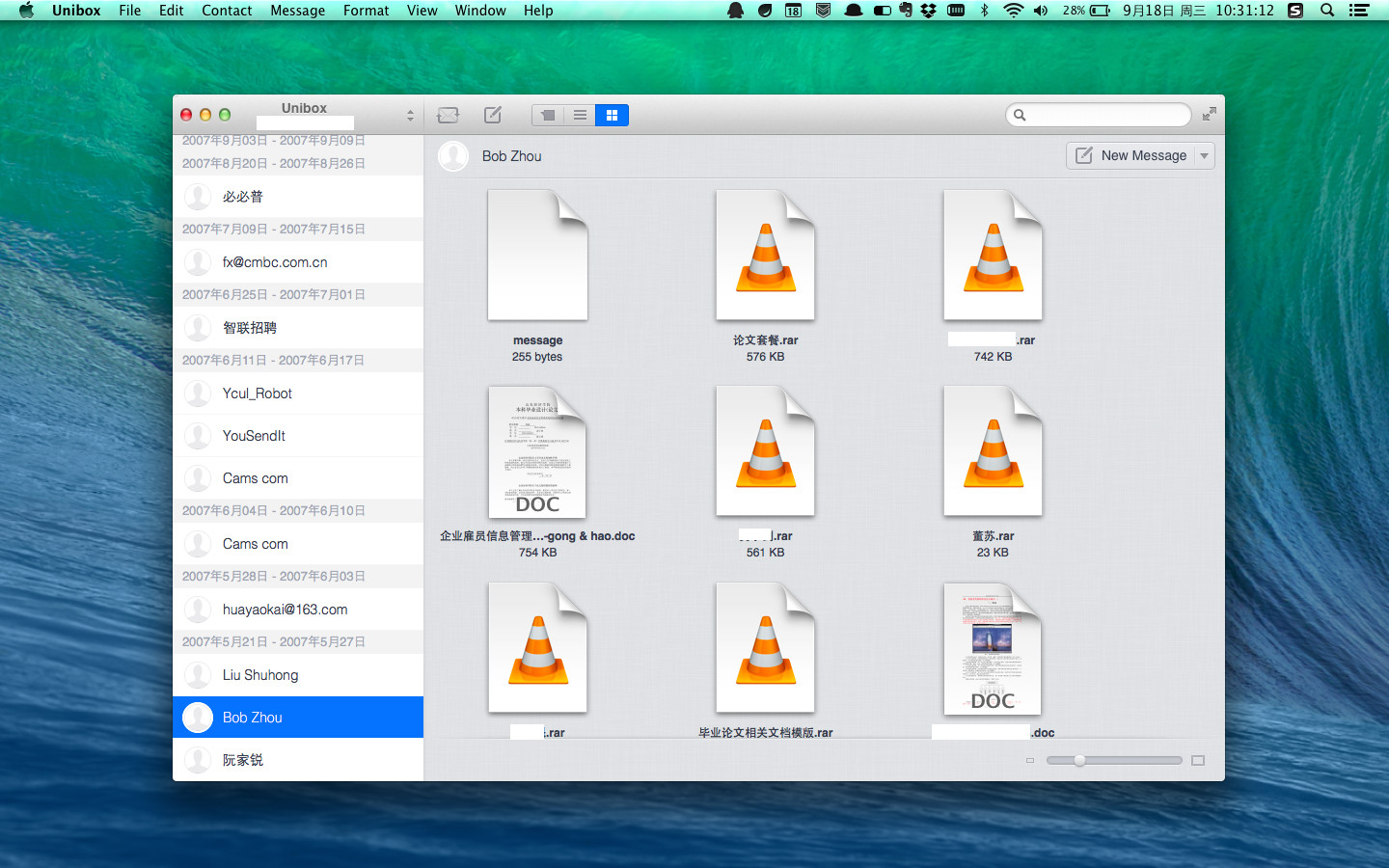
Task: Open Spotlight search magnifier icon
Action: pos(1327,11)
